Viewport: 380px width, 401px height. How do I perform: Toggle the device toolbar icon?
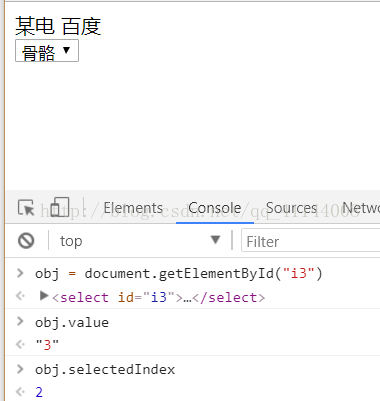[x=60, y=207]
